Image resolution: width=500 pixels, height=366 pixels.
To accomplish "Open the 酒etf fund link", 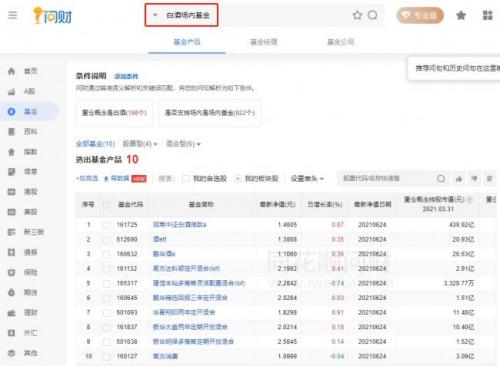I will point(160,239).
